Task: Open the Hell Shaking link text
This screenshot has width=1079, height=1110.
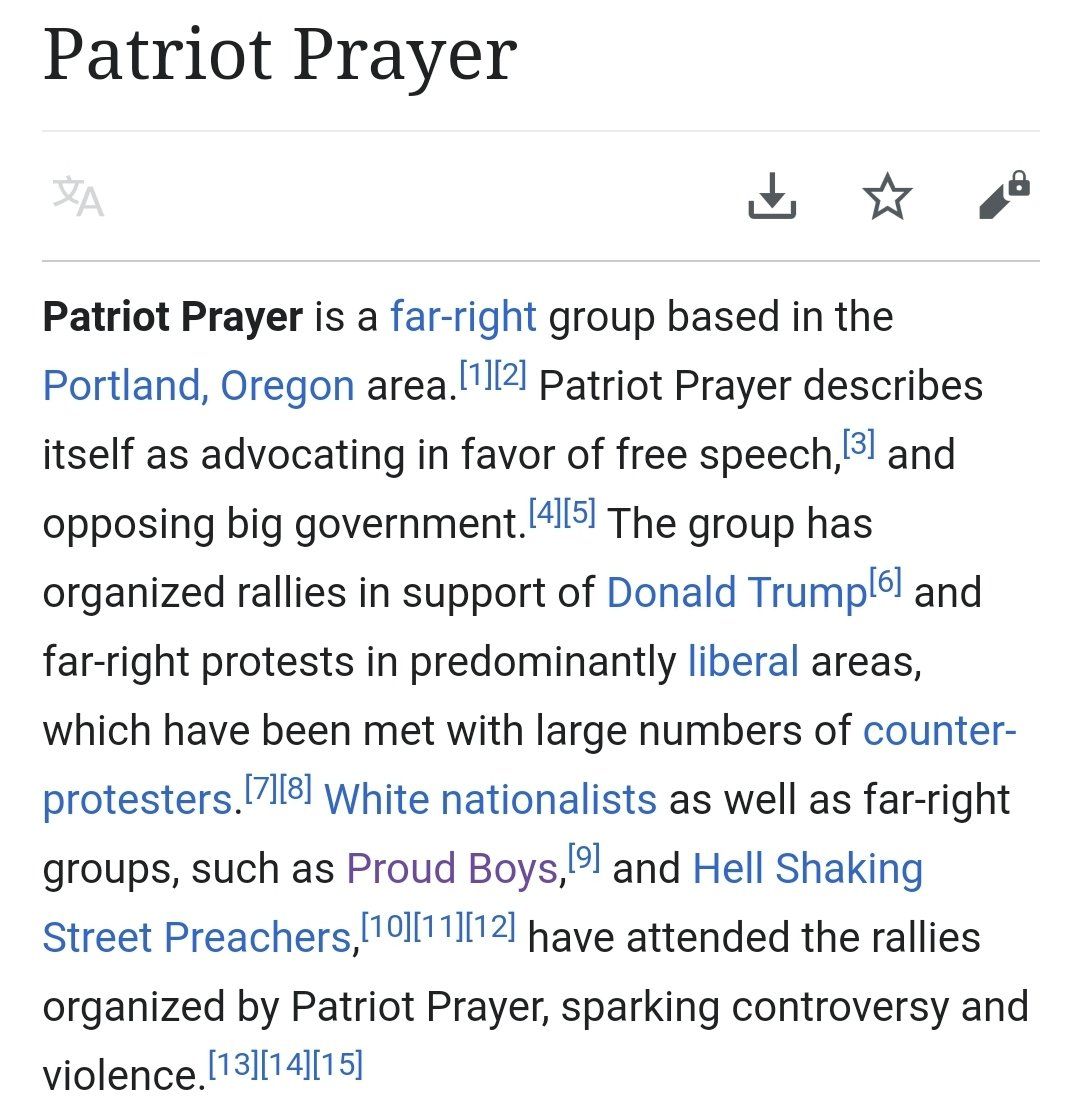Action: (x=807, y=869)
